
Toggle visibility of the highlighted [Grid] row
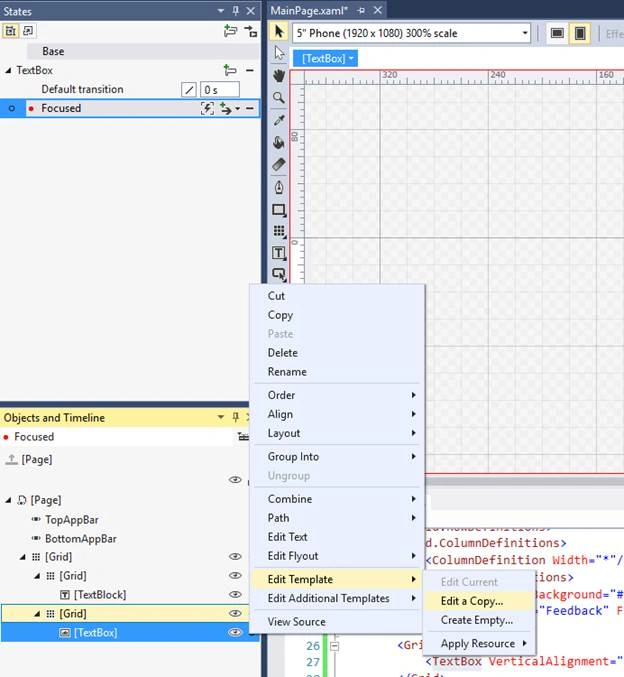point(235,614)
